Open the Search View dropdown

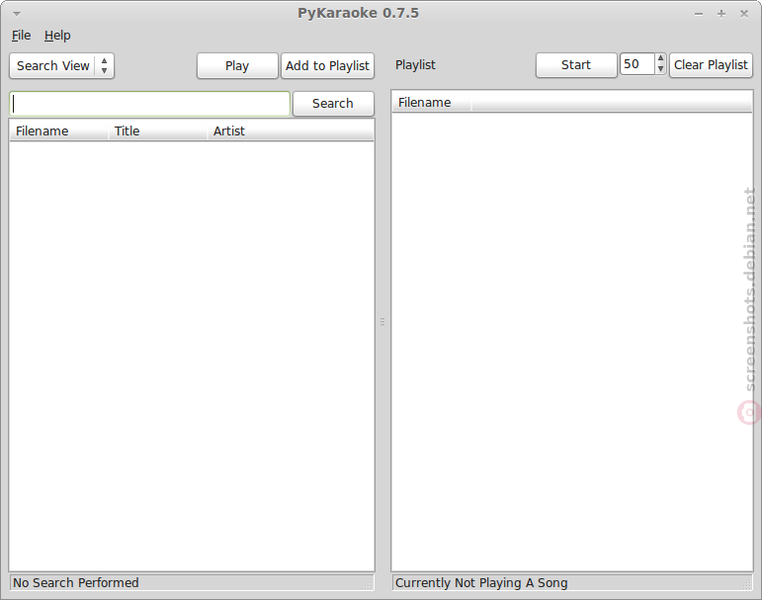coord(62,66)
